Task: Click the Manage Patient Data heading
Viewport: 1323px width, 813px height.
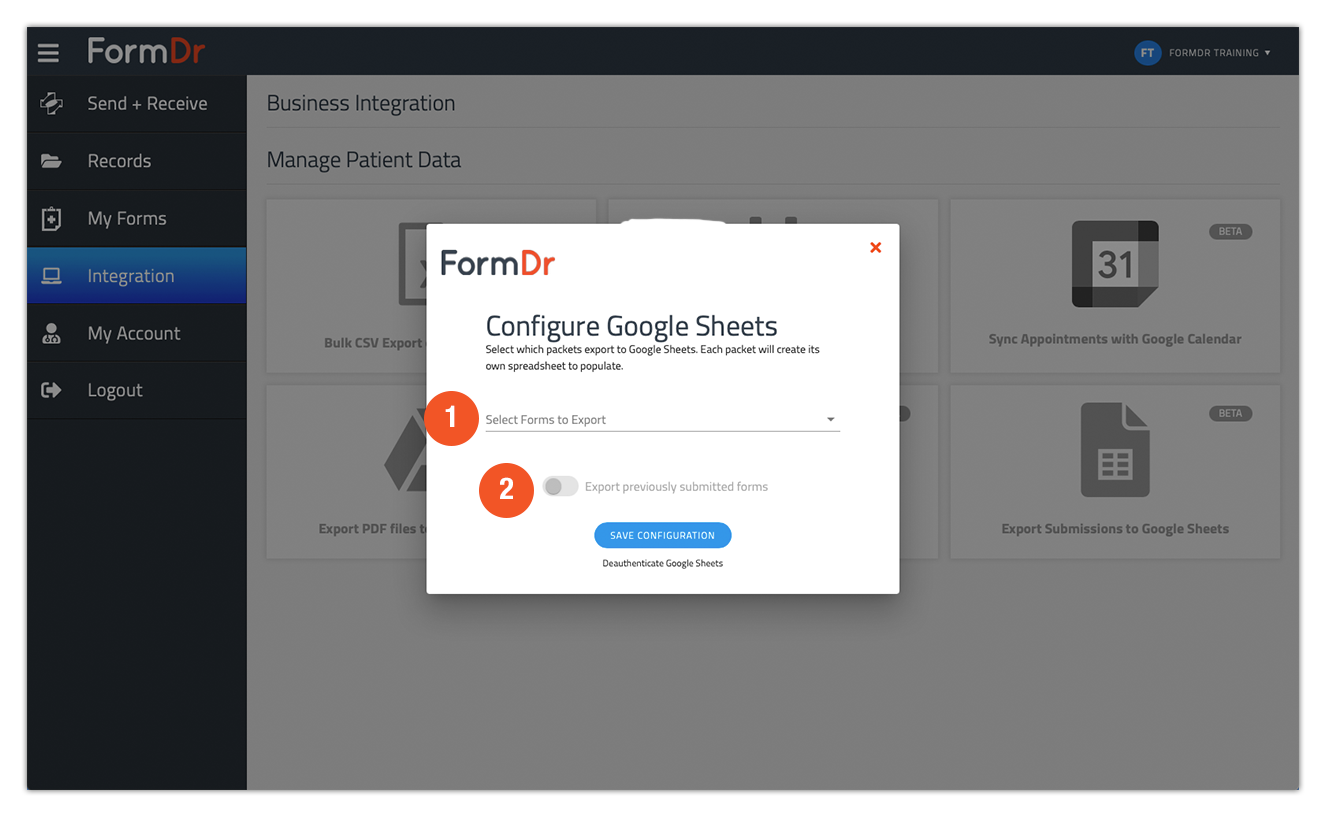Action: tap(364, 160)
